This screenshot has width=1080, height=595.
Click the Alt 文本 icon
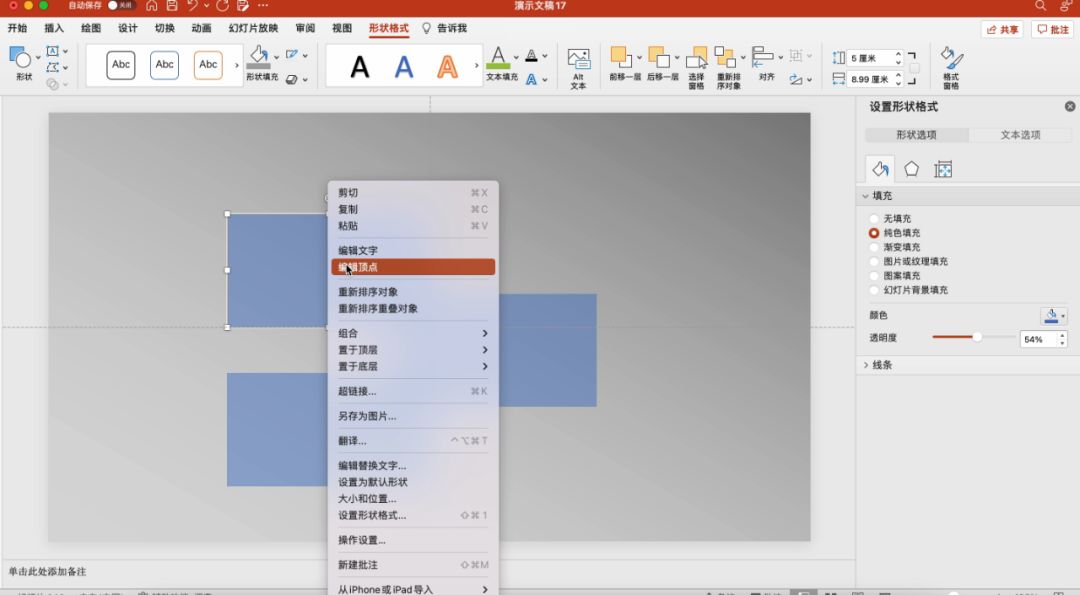[579, 59]
